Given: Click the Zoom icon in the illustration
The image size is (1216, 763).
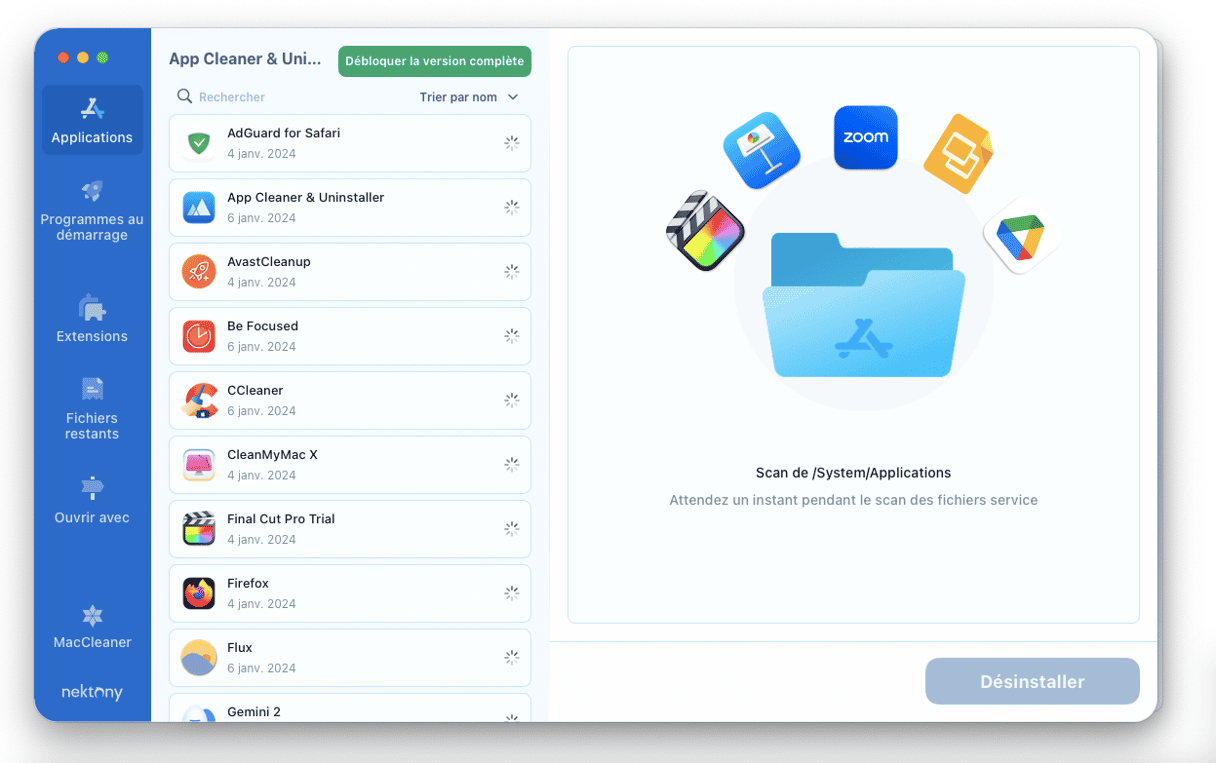Looking at the screenshot, I should pos(866,137).
